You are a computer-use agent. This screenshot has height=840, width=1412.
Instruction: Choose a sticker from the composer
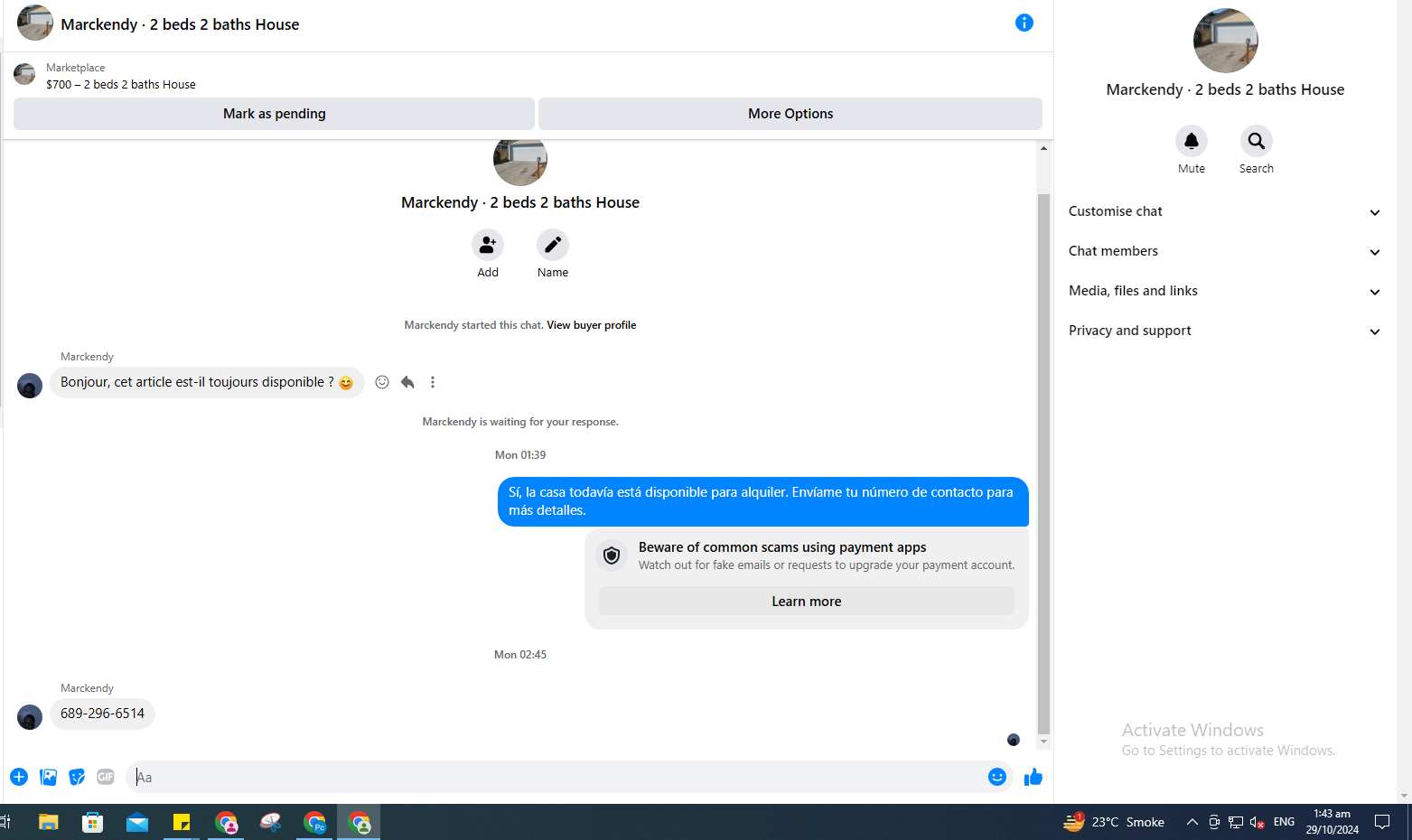tap(77, 777)
